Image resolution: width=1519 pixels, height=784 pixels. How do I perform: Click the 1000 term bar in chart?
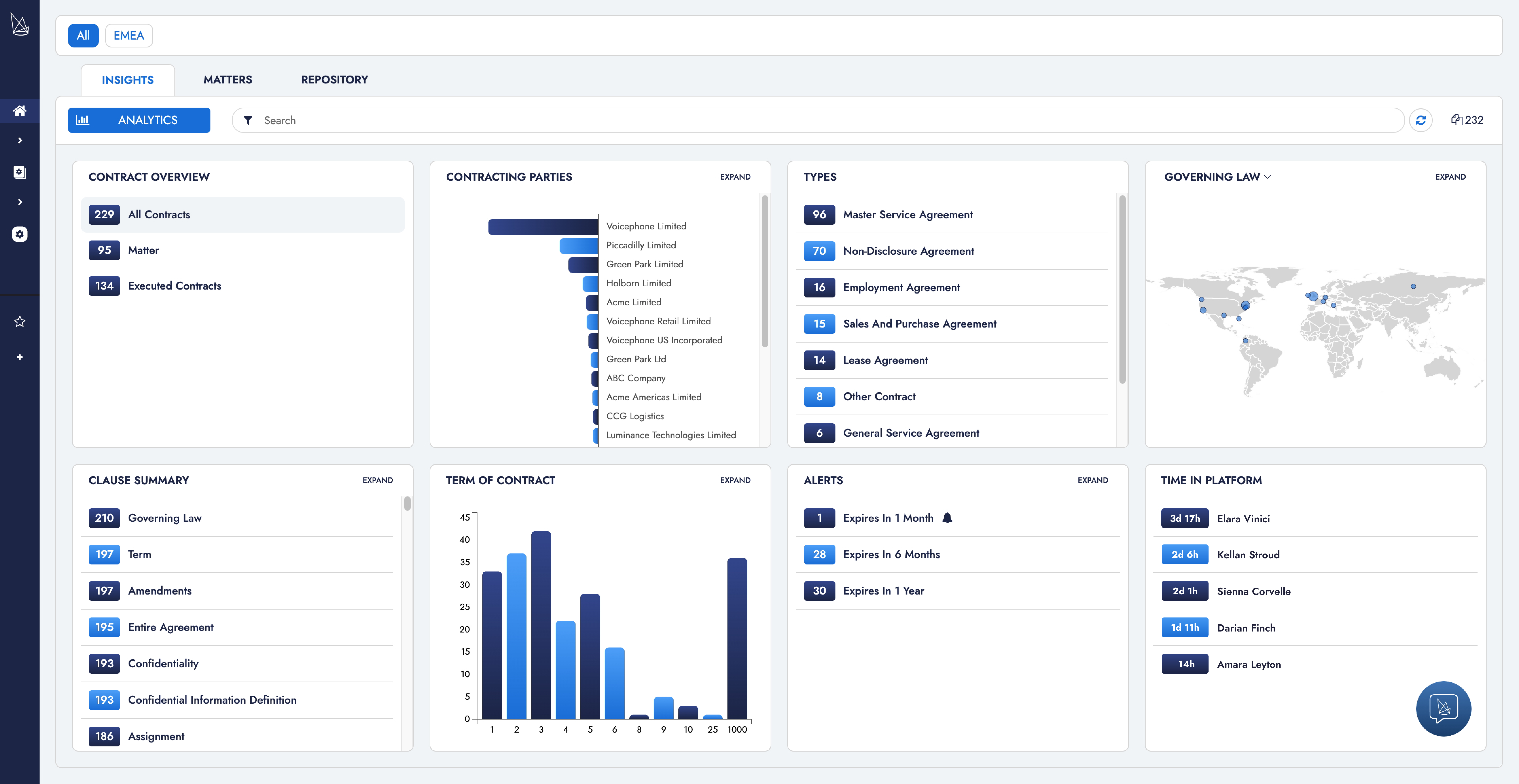(x=737, y=638)
